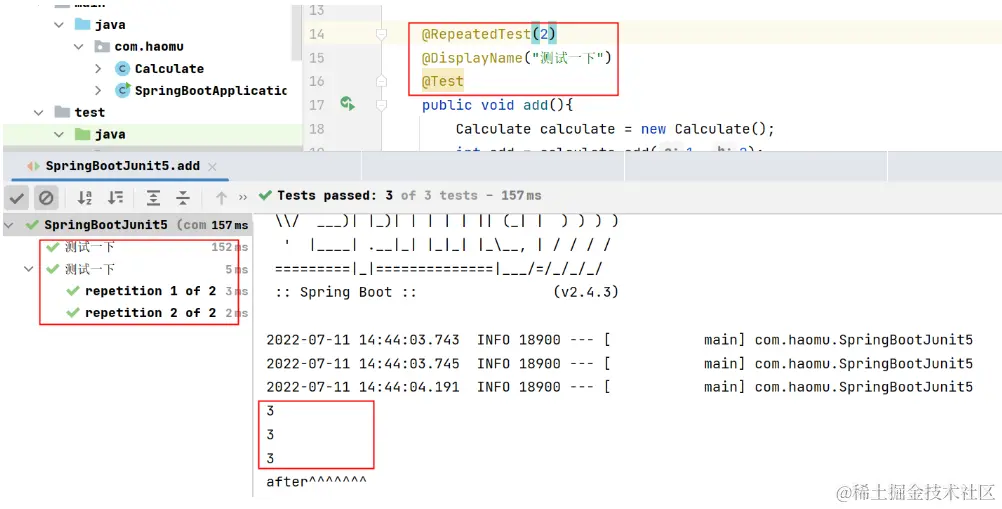Click run test gutter icon at line 17
Viewport: 1002px width, 509px height.
[348, 104]
